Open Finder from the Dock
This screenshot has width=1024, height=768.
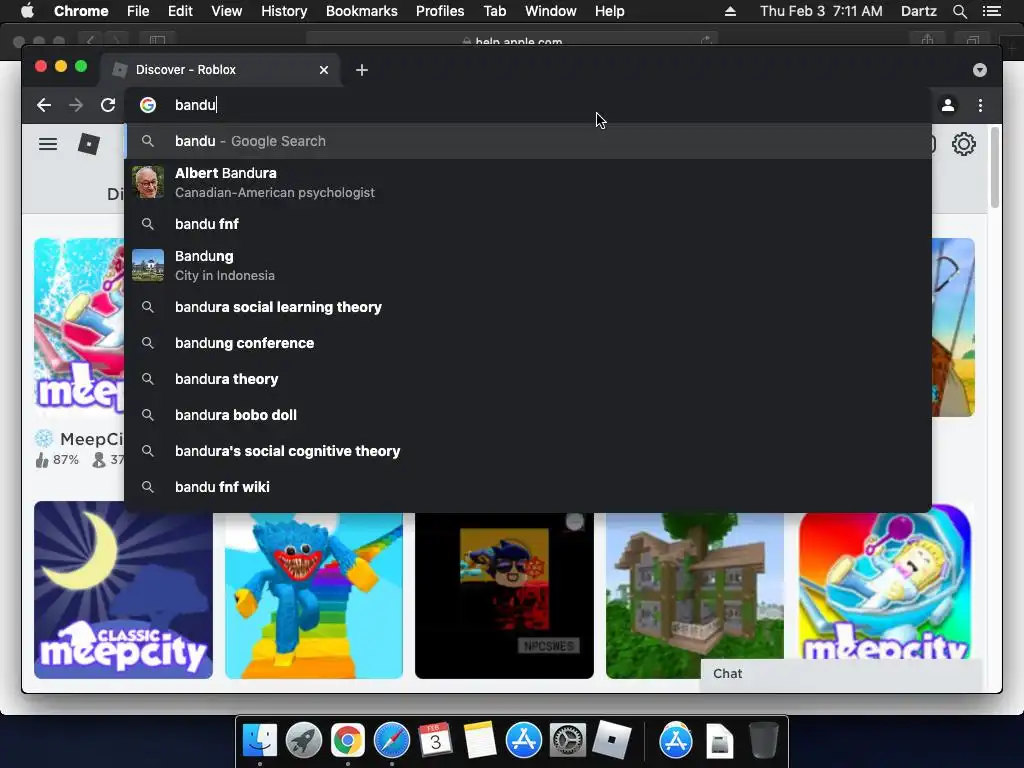coord(260,740)
